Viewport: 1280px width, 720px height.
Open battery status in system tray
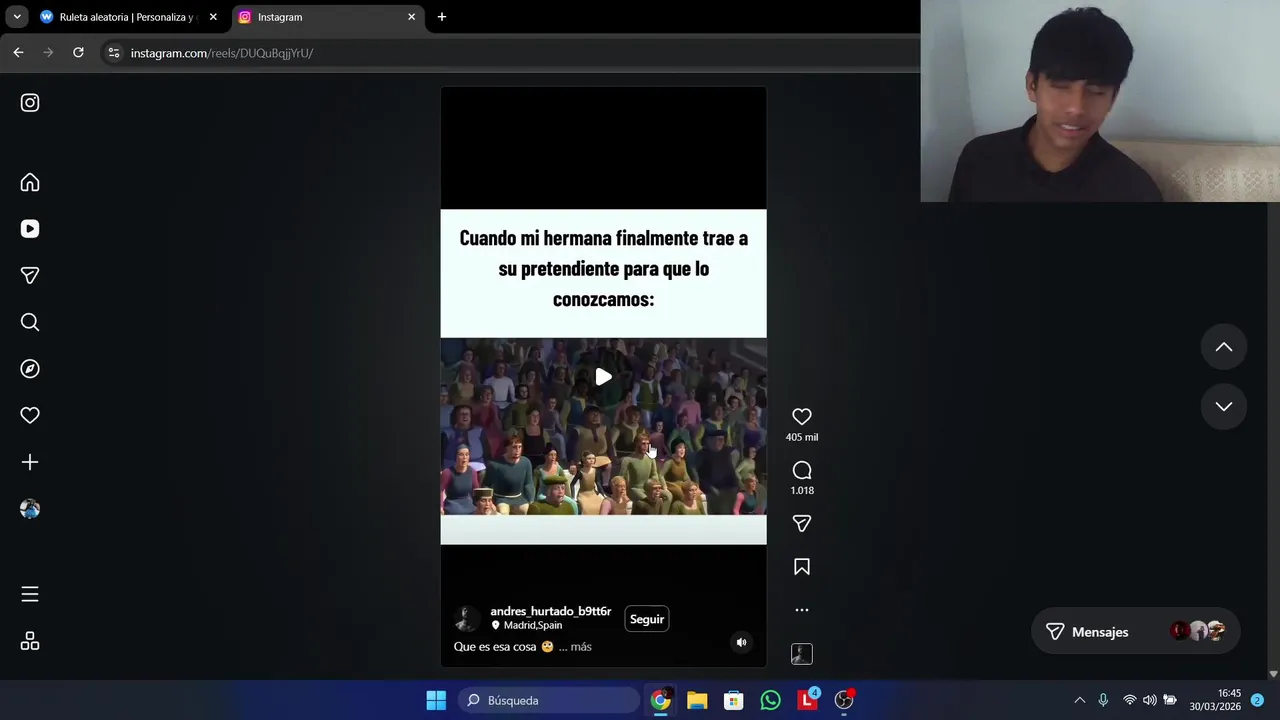coord(1170,700)
